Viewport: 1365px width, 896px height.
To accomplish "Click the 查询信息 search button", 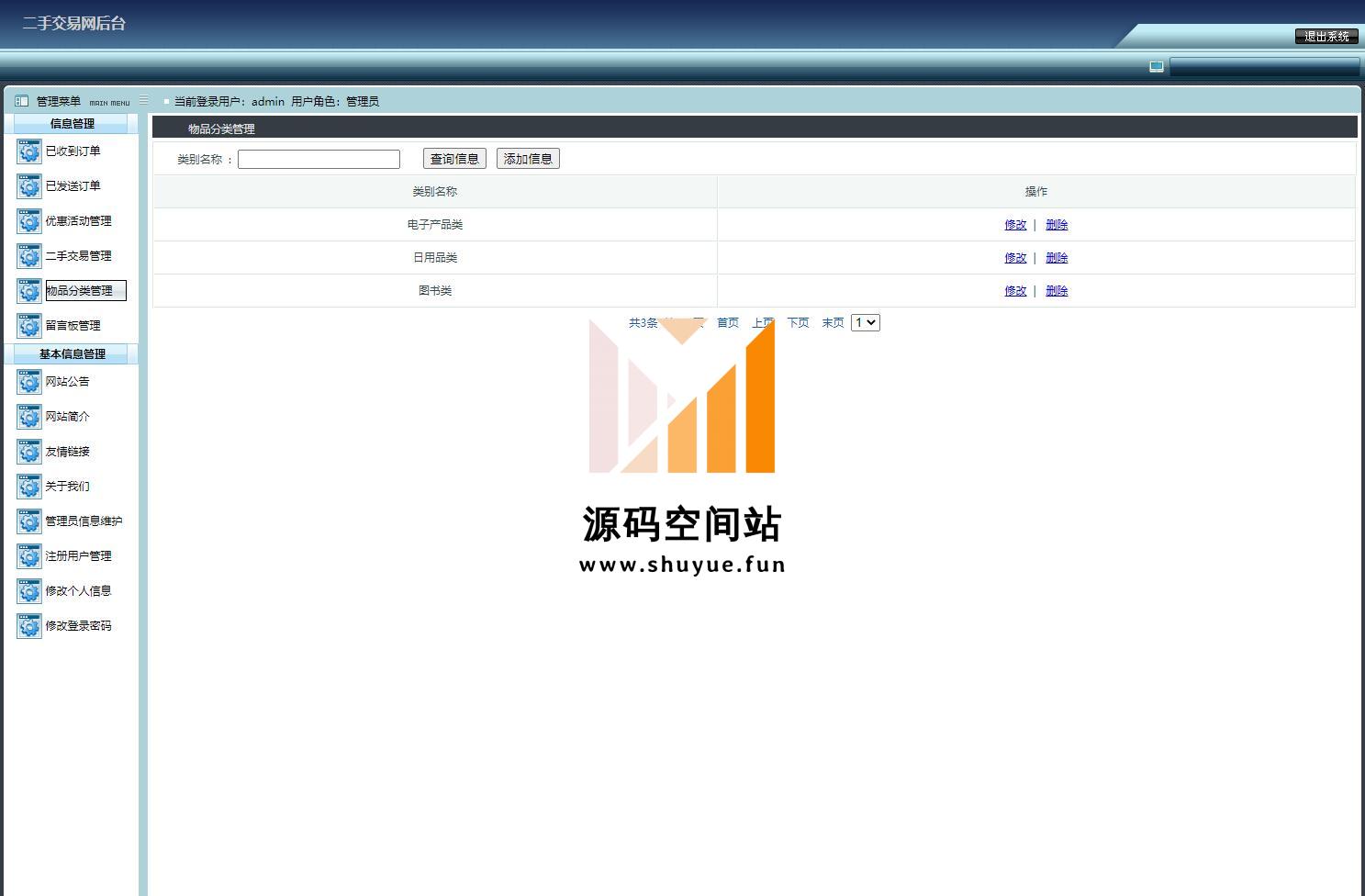I will (454, 159).
